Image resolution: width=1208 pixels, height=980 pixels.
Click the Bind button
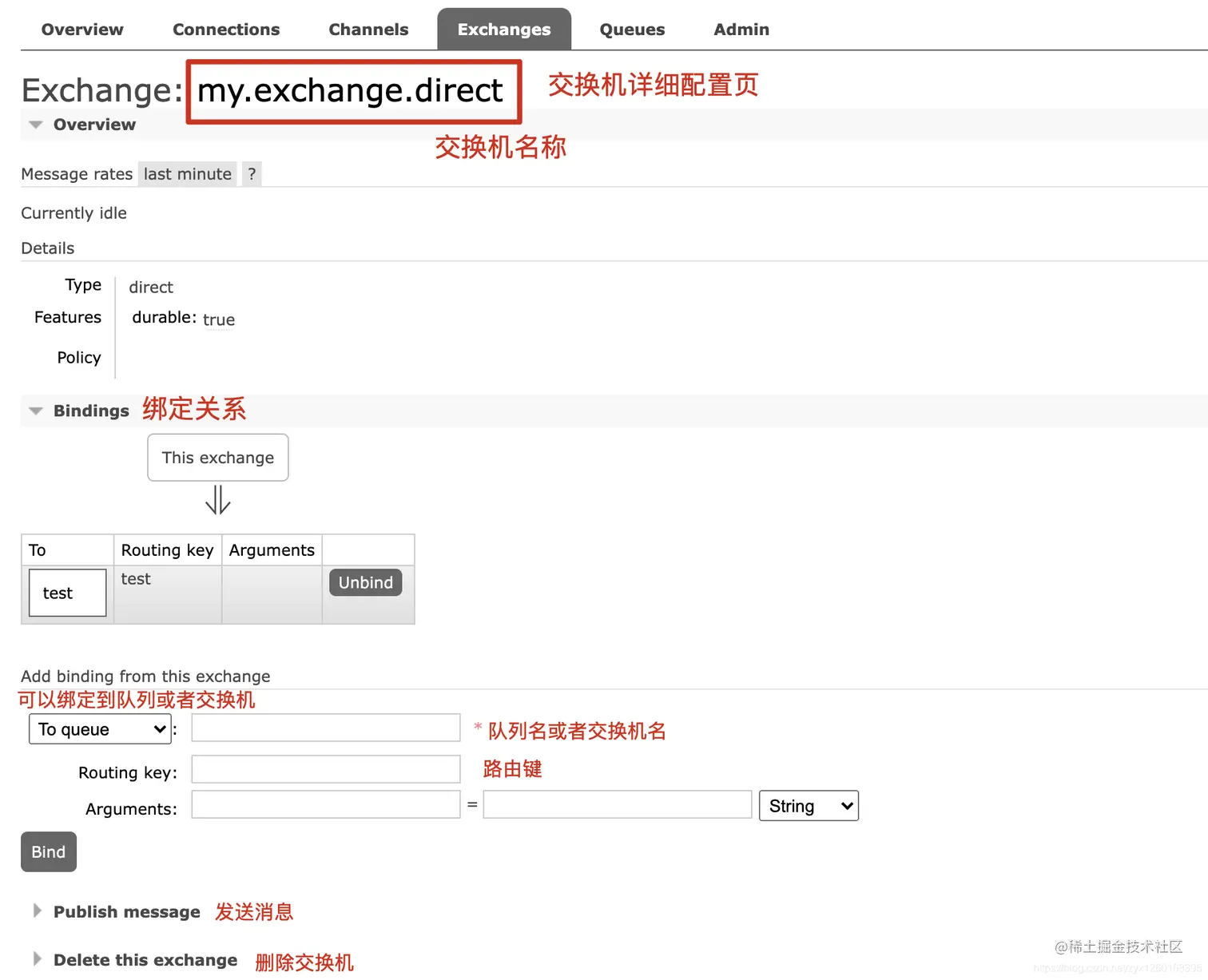[x=49, y=851]
